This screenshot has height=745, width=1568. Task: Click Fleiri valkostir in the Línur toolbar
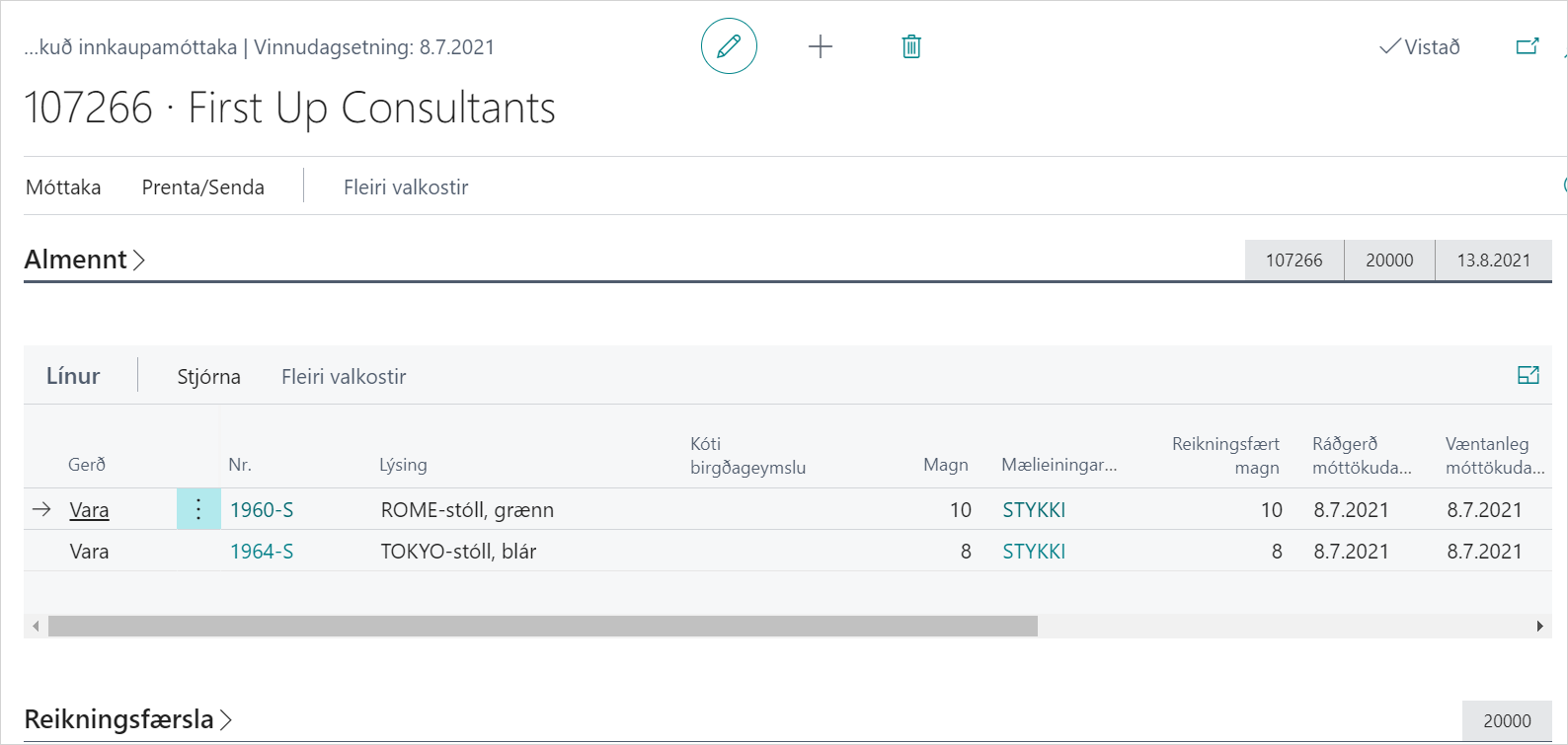click(344, 377)
